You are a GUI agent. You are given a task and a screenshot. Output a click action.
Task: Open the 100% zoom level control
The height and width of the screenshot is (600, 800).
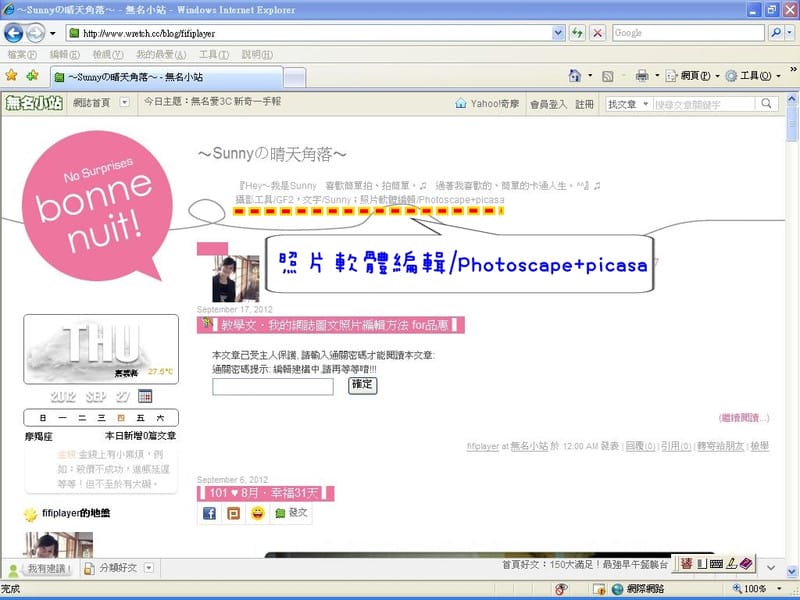pyautogui.click(x=760, y=589)
